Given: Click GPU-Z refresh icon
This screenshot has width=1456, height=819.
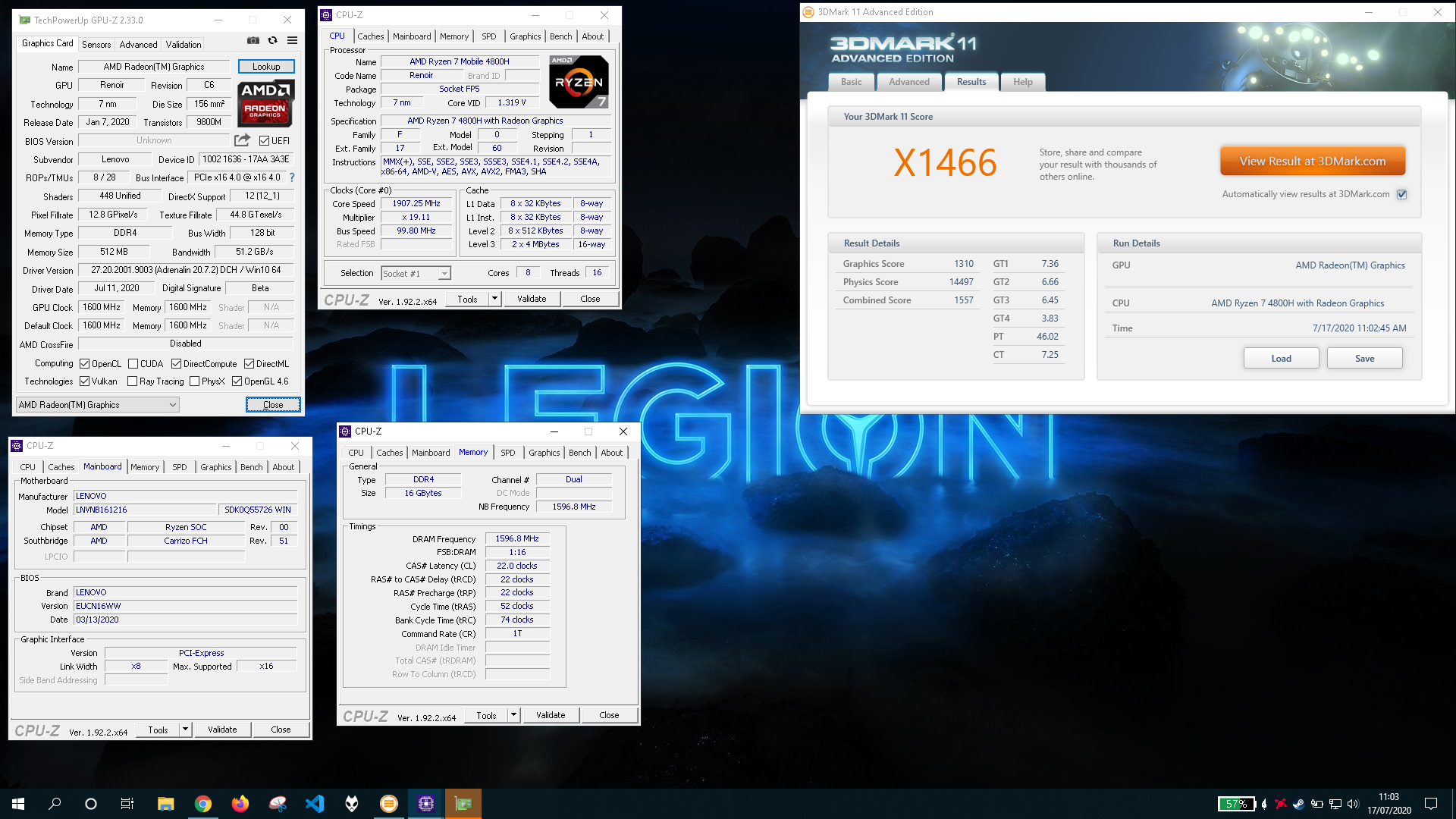Looking at the screenshot, I should [273, 41].
